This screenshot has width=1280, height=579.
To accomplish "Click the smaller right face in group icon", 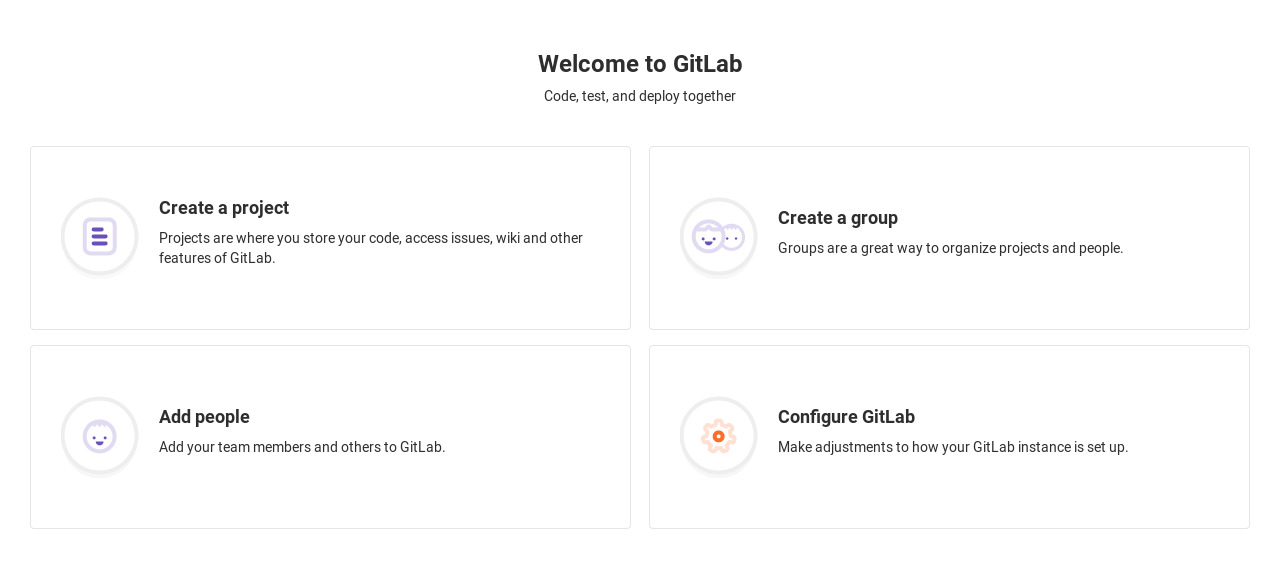I will tap(734, 237).
